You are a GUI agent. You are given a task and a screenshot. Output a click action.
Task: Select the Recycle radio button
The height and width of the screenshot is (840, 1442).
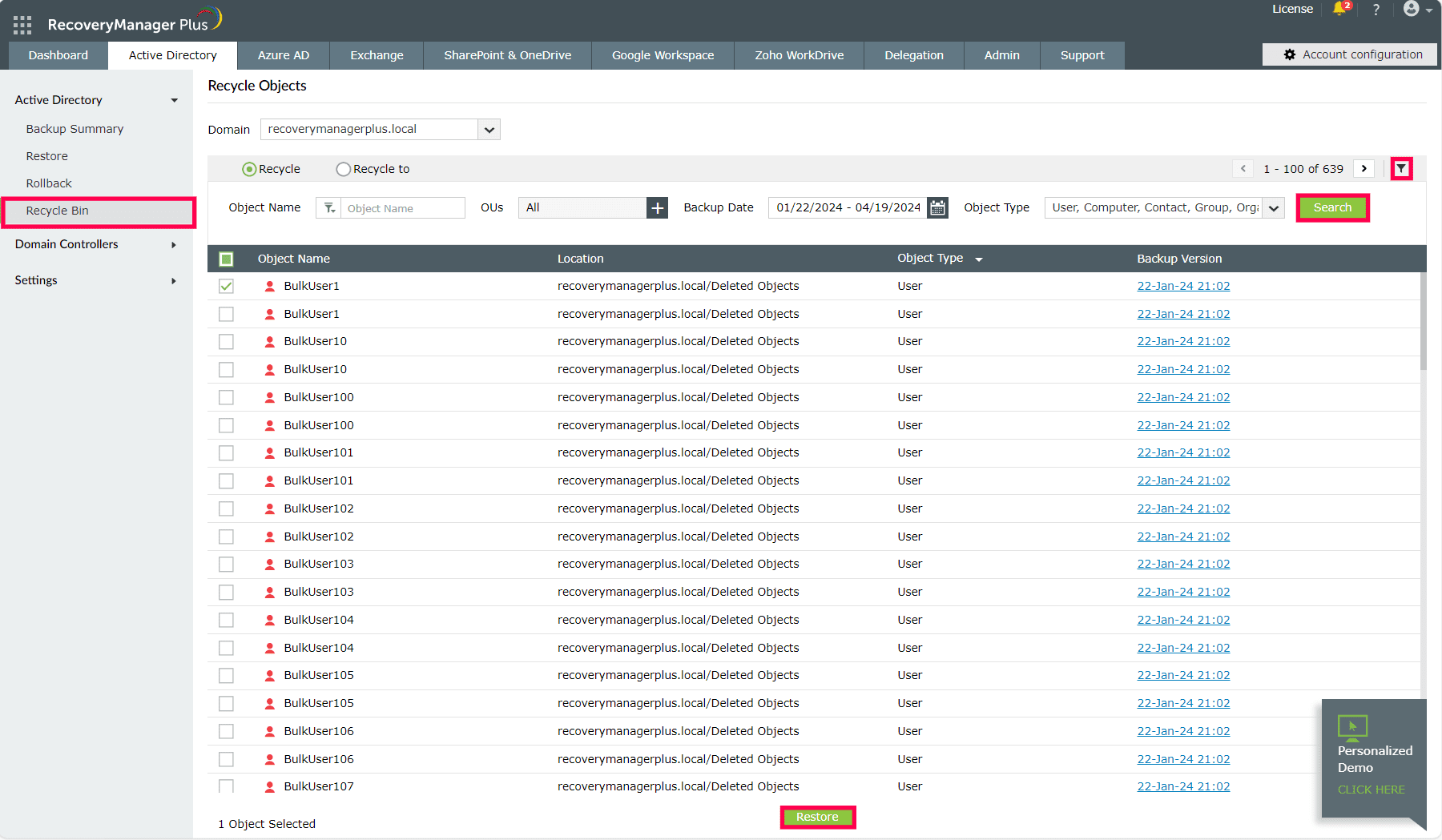click(x=249, y=169)
